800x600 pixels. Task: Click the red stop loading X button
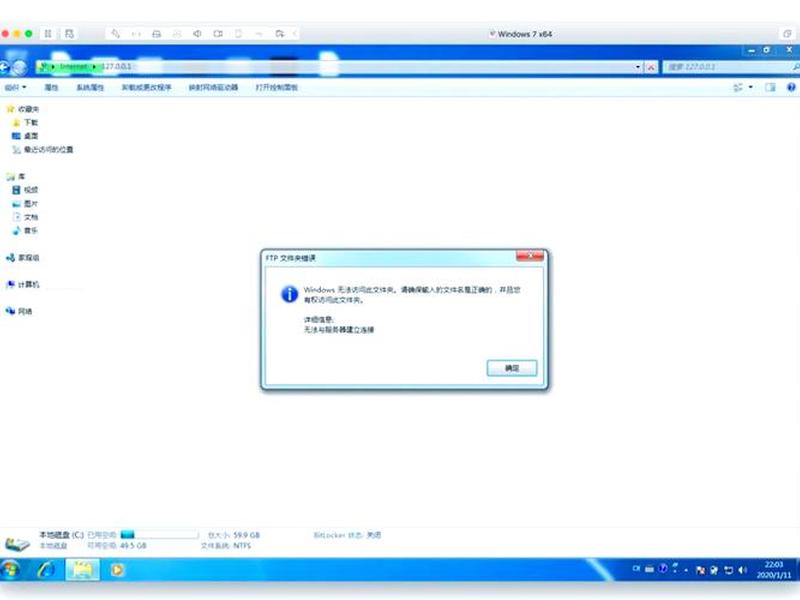(651, 67)
